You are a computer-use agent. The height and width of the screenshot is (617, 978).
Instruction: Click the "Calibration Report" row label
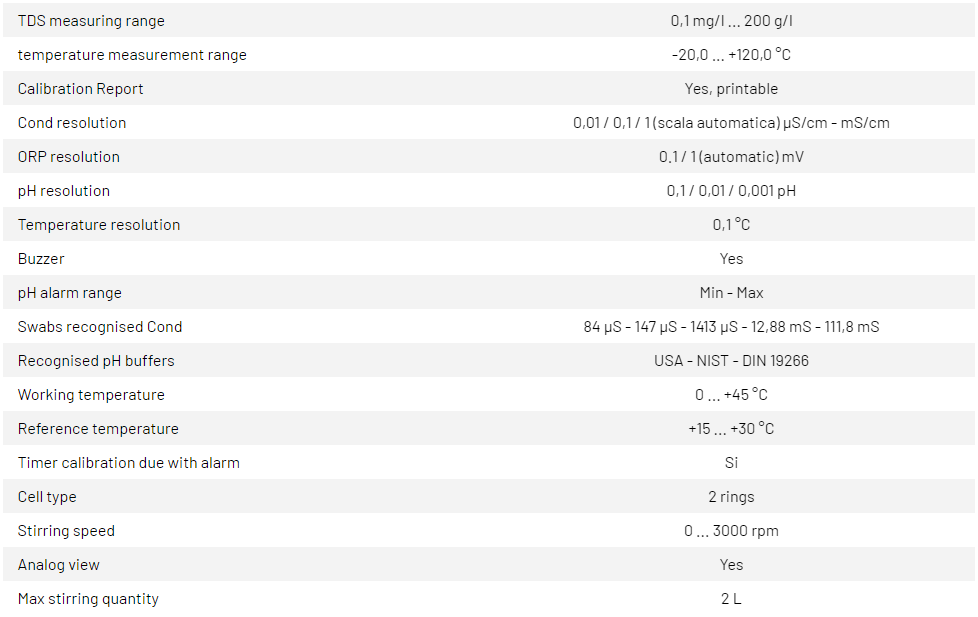pos(80,89)
